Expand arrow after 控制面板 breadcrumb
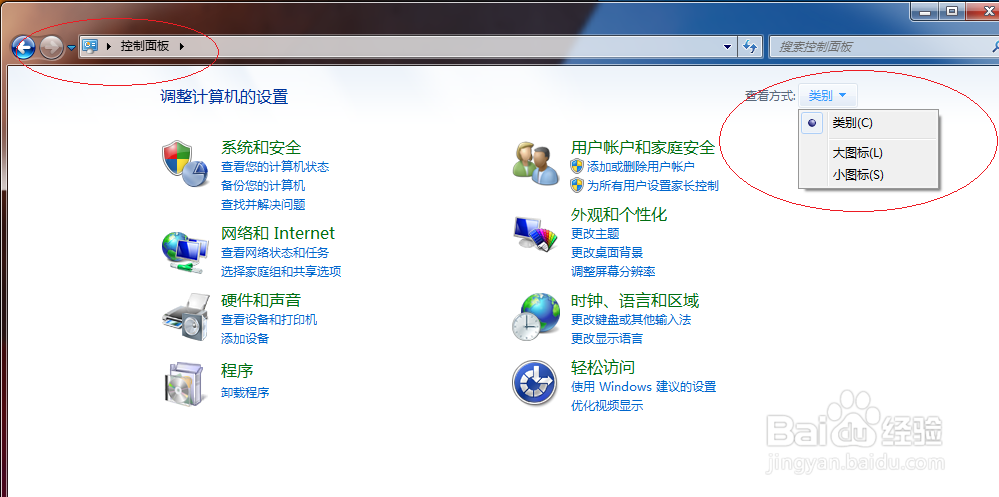 click(182, 46)
